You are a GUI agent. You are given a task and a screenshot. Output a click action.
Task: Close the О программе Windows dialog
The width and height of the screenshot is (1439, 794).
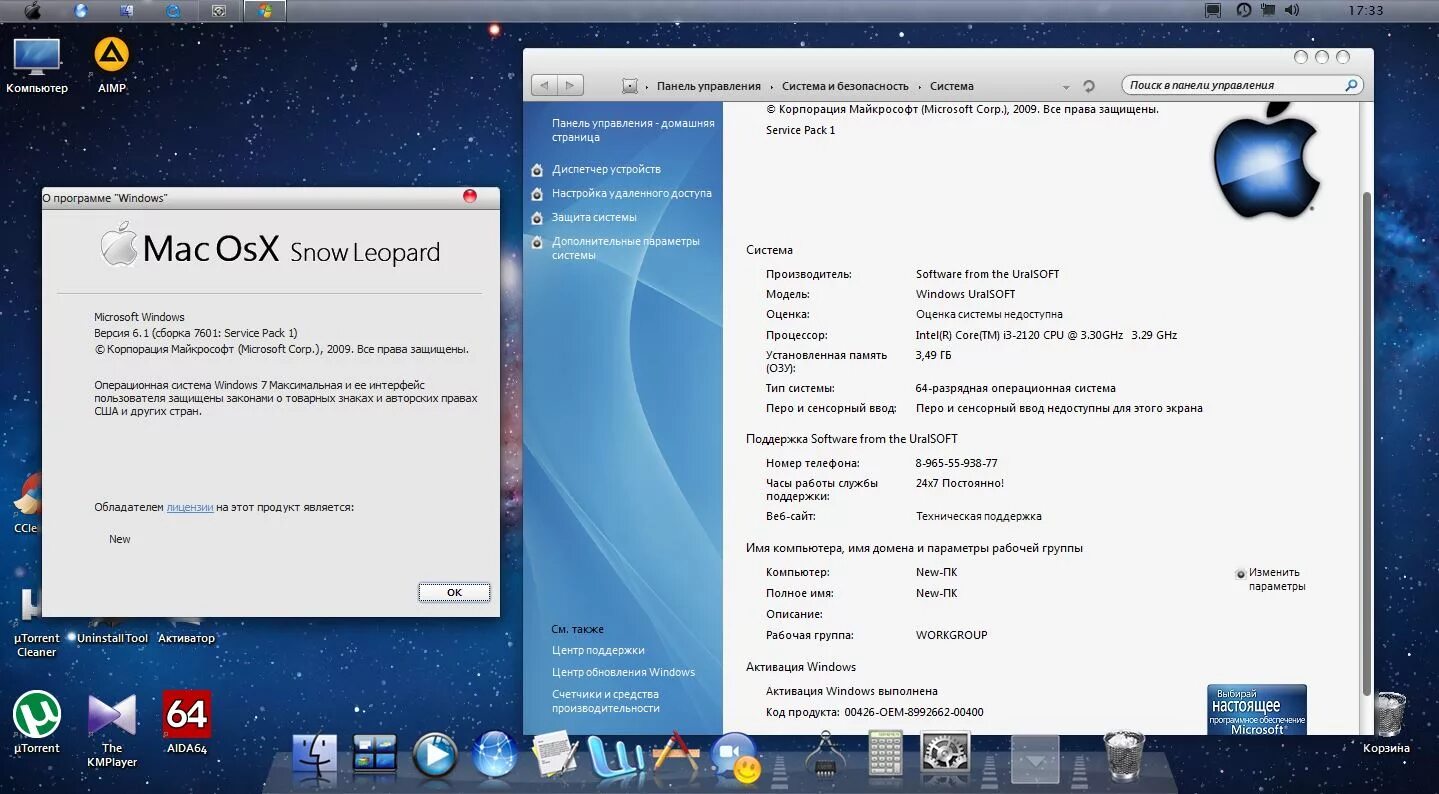[470, 196]
